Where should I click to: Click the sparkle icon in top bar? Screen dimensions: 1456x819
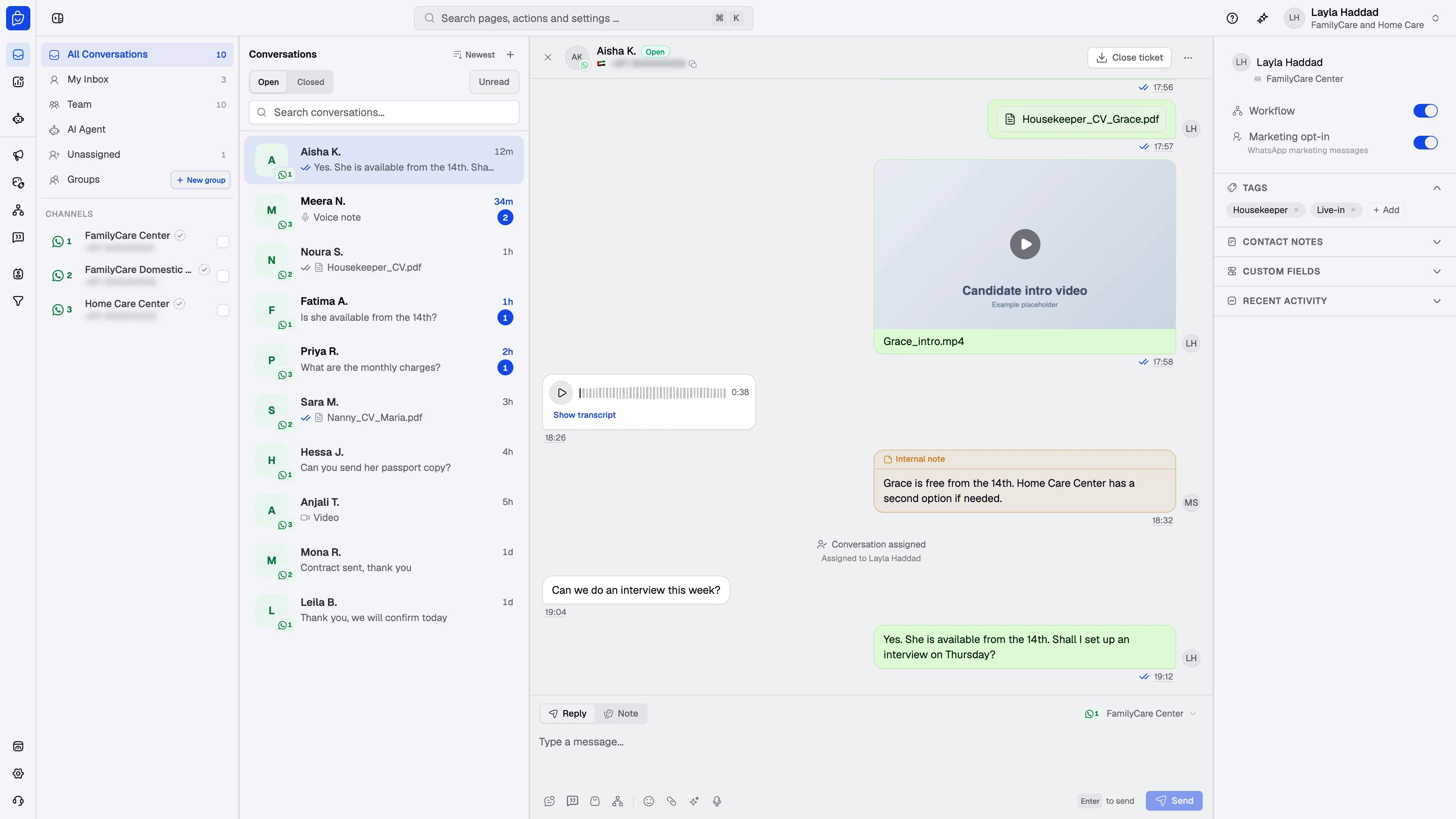pyautogui.click(x=1263, y=18)
